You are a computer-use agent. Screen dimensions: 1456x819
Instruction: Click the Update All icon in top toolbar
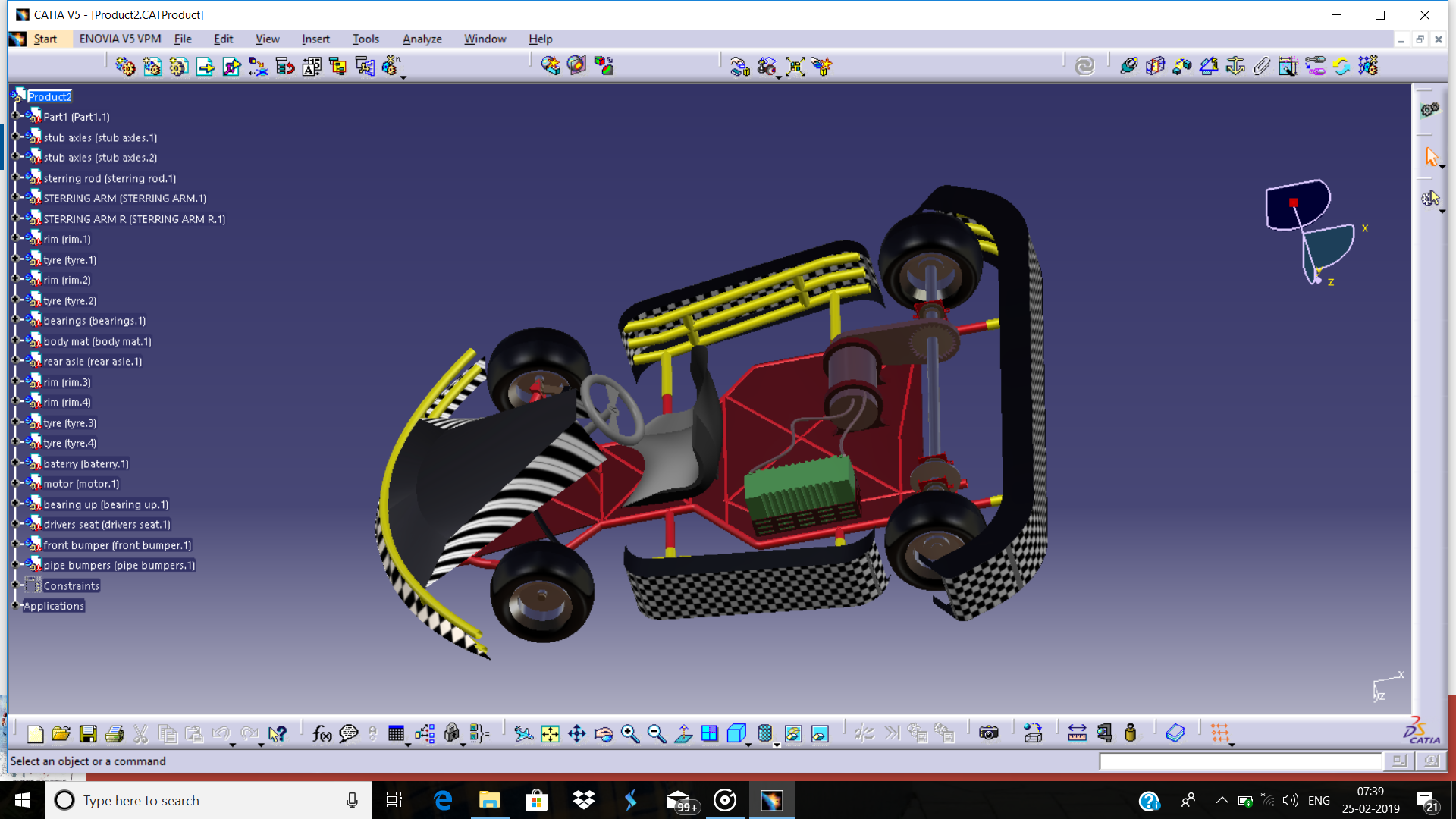pyautogui.click(x=1085, y=67)
